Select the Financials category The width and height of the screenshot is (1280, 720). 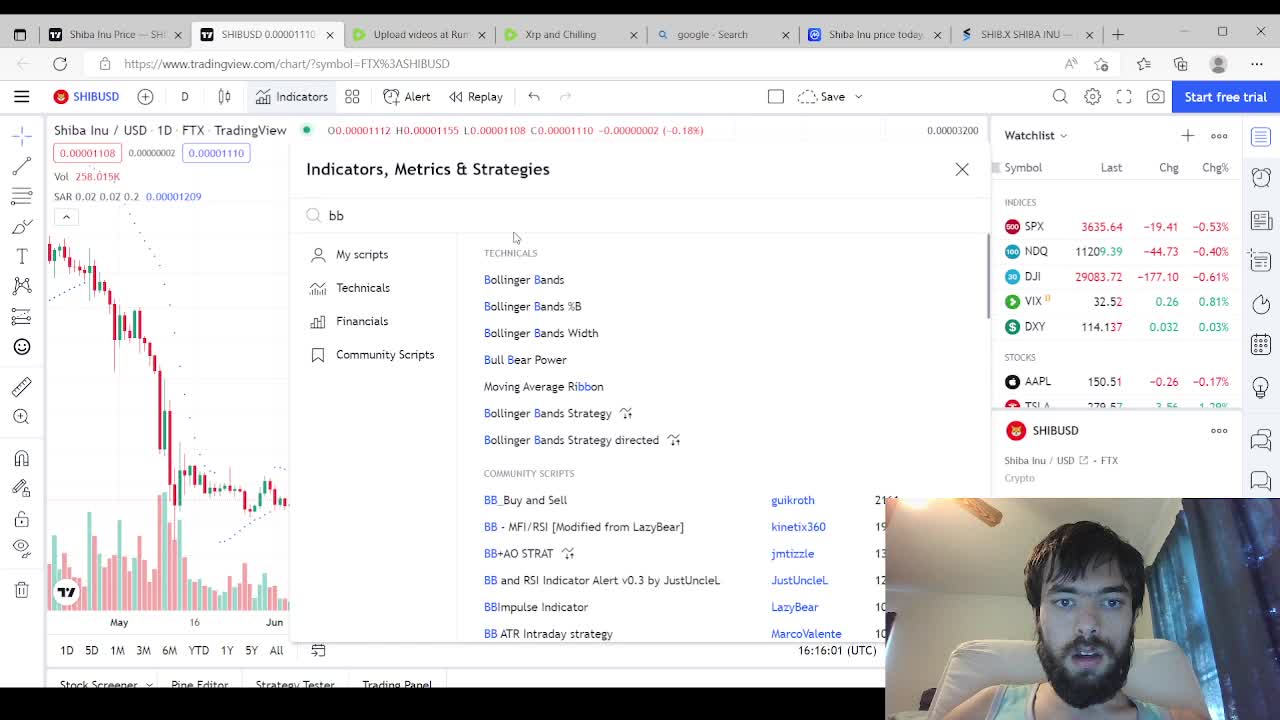[x=361, y=321]
